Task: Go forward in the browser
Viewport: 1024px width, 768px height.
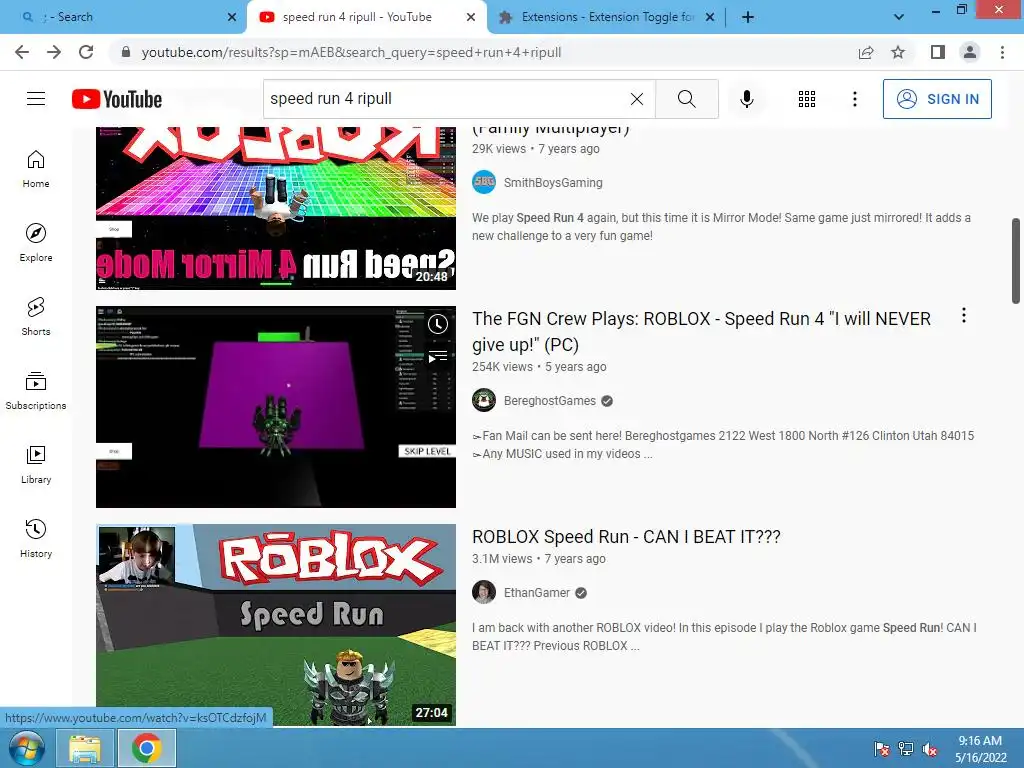Action: click(x=54, y=52)
